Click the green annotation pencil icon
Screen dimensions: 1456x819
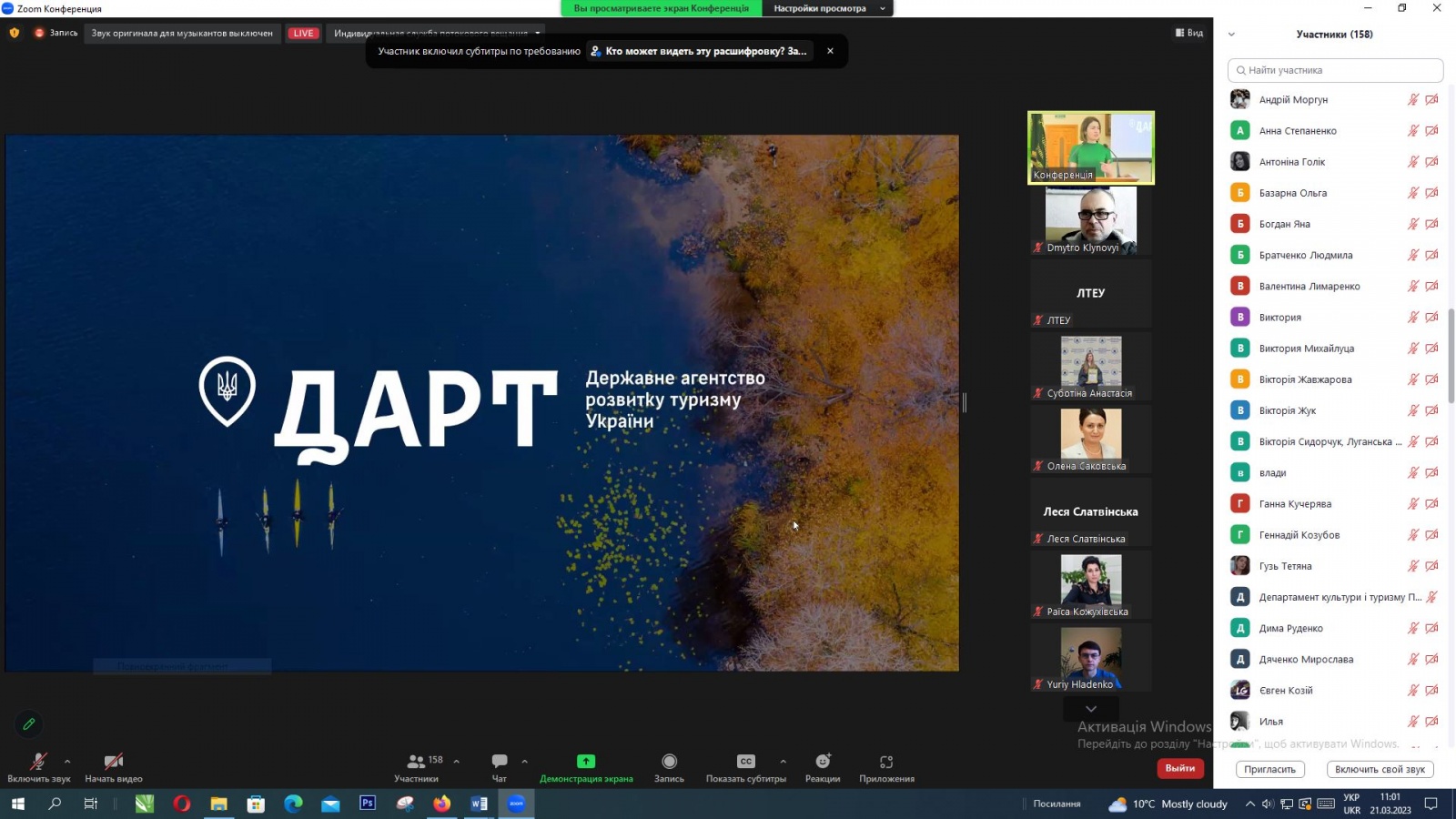(29, 724)
